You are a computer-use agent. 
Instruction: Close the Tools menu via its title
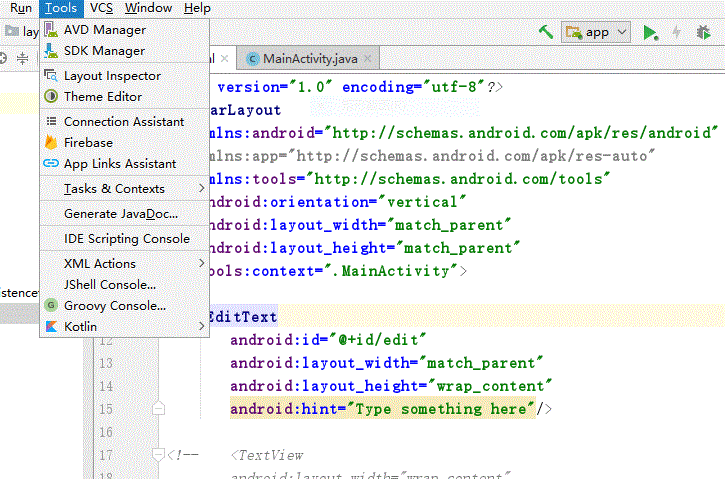pos(61,8)
